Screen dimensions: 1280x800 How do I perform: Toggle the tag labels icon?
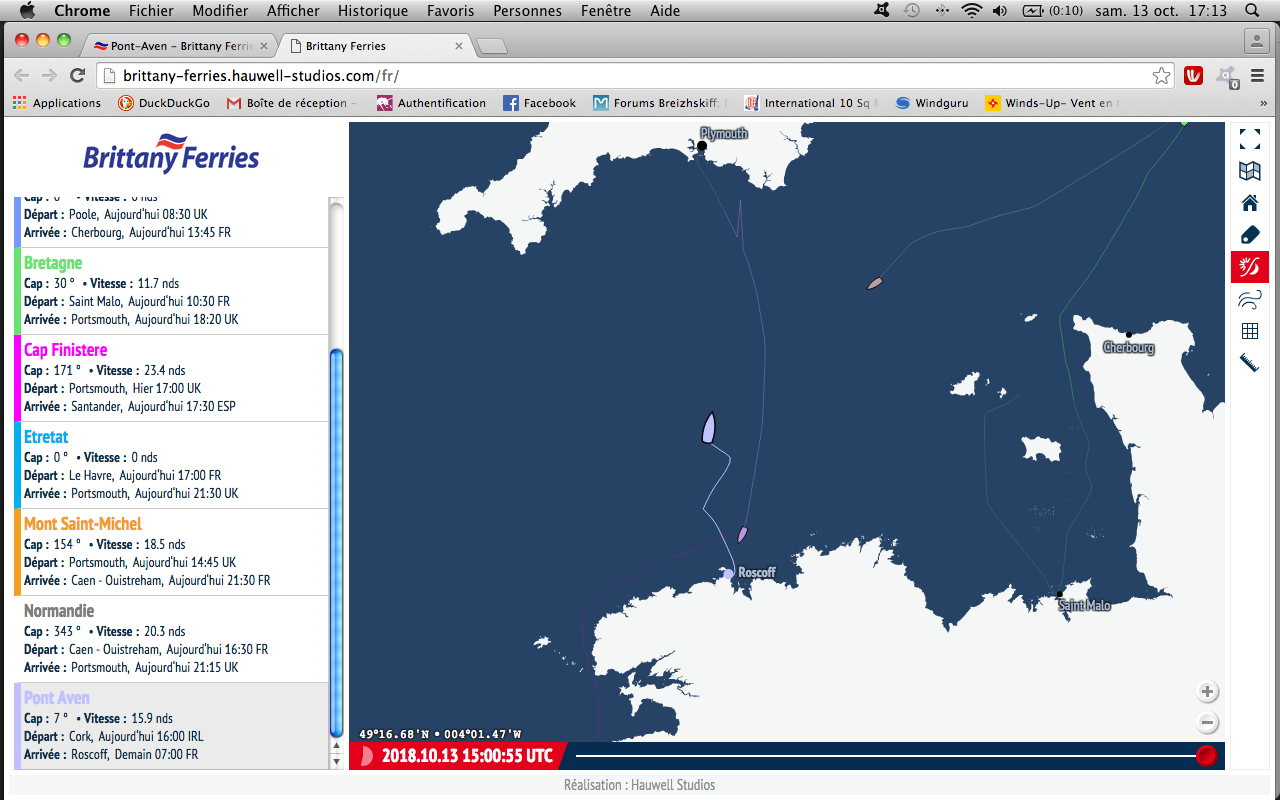[1249, 235]
